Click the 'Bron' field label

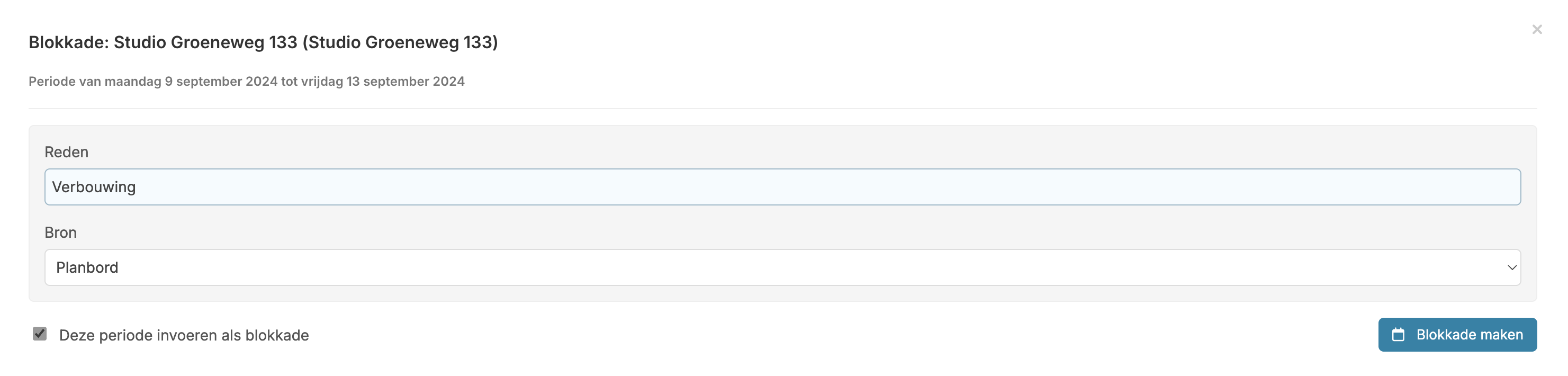tap(60, 233)
